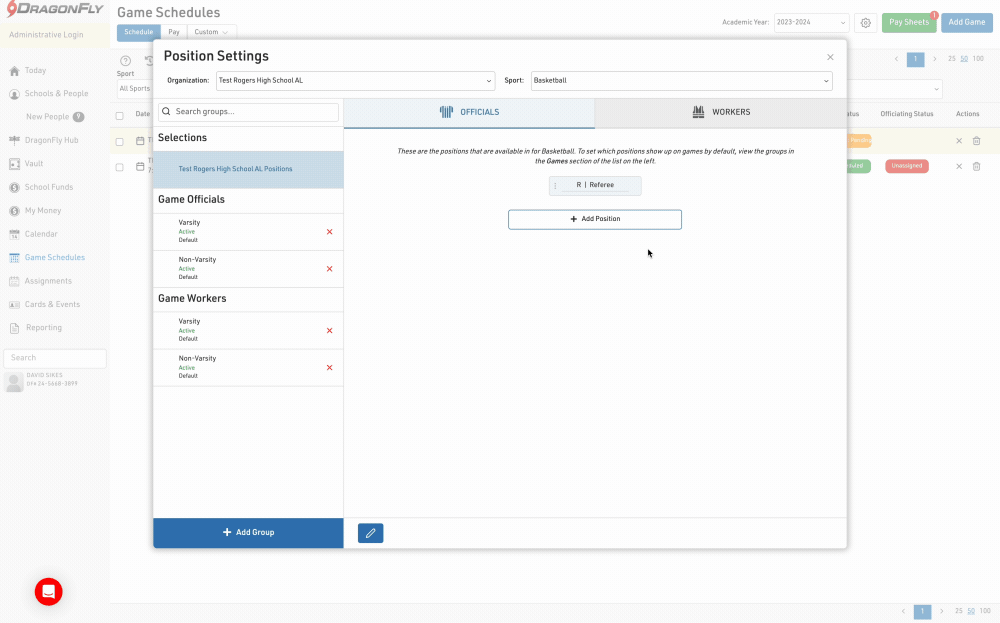Viewport: 1000px width, 623px height.
Task: Close the Position Settings dialog
Action: tap(830, 58)
